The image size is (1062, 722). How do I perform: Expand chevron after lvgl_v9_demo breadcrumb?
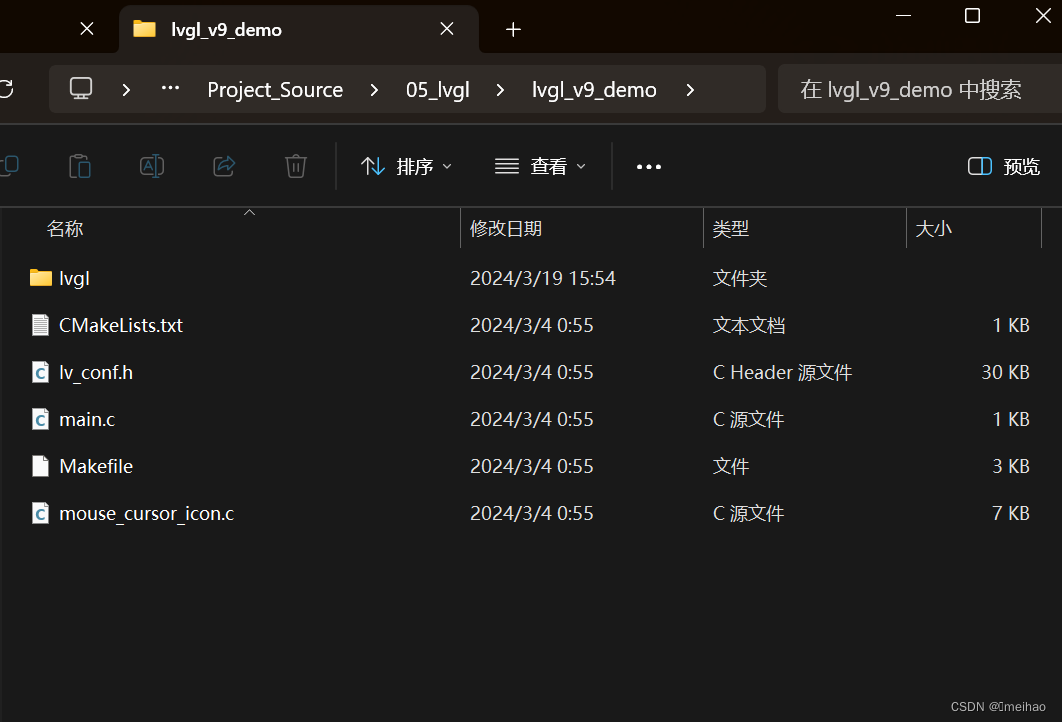click(x=690, y=89)
